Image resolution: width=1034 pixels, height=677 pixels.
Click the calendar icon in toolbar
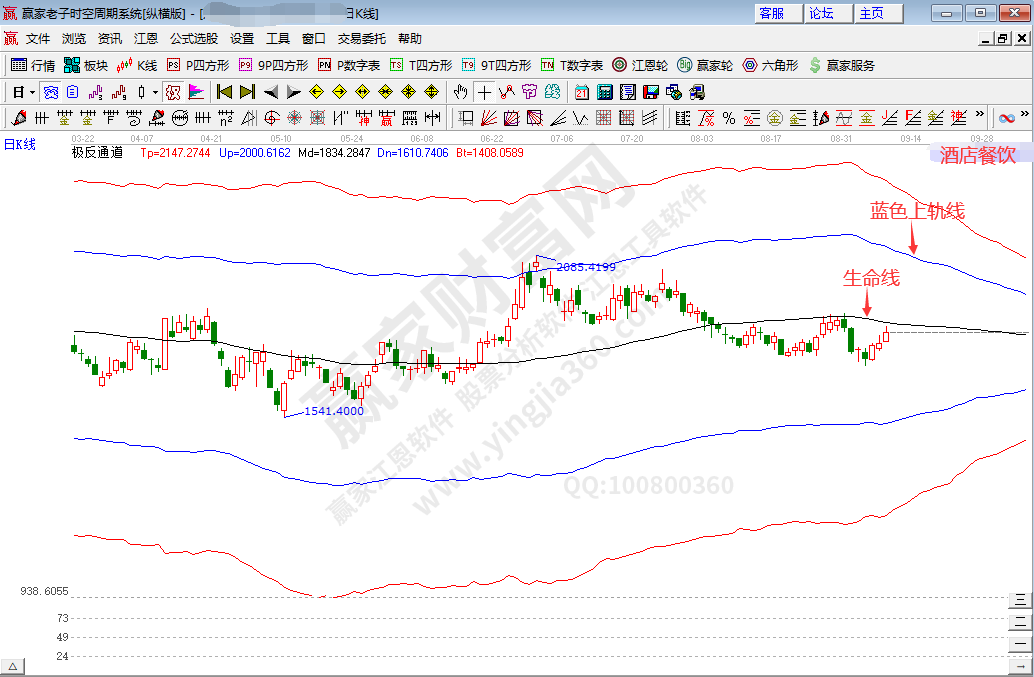click(x=582, y=92)
